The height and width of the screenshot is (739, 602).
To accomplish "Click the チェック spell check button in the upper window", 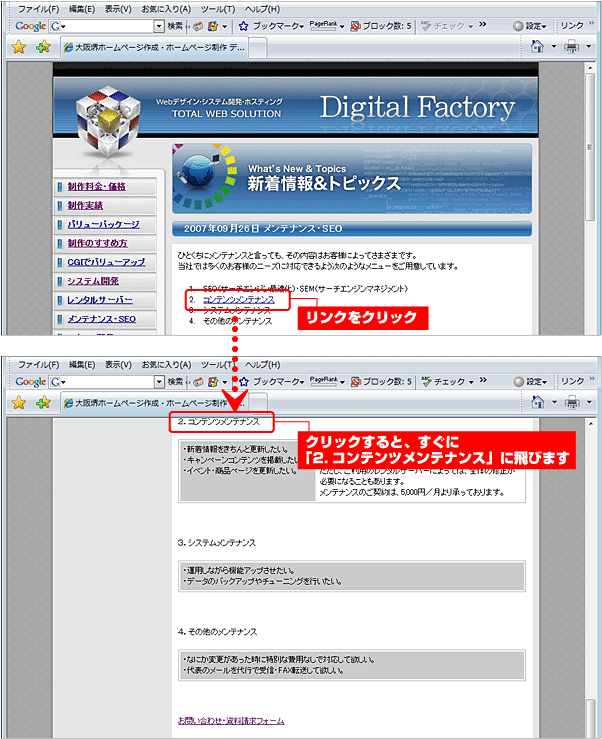I will tap(447, 26).
